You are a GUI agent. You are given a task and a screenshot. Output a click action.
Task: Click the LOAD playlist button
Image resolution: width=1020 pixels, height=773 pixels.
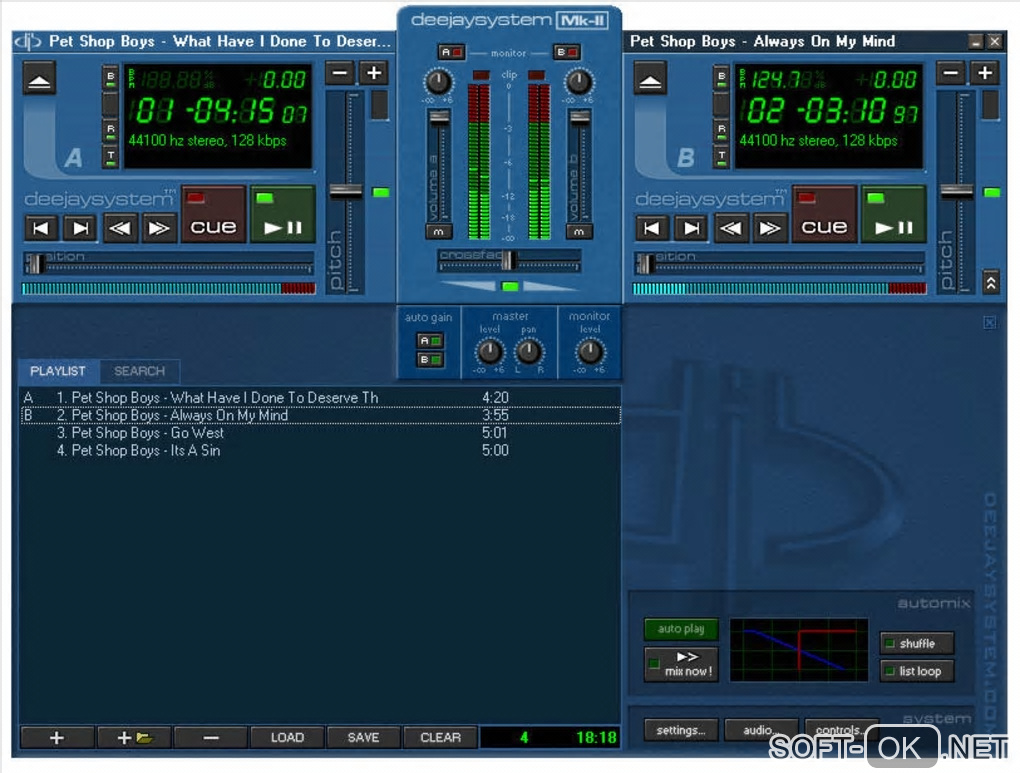(x=287, y=738)
